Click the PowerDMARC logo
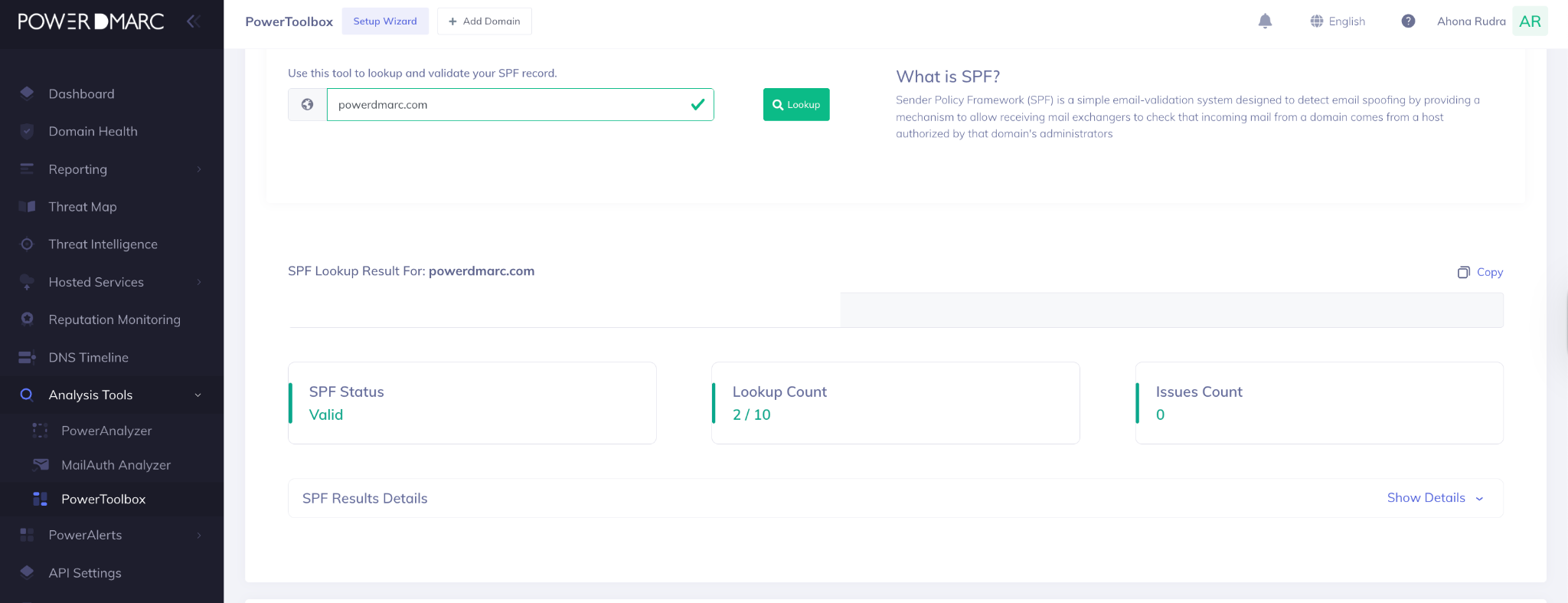Screen dimensions: 1568x603 pyautogui.click(x=90, y=21)
